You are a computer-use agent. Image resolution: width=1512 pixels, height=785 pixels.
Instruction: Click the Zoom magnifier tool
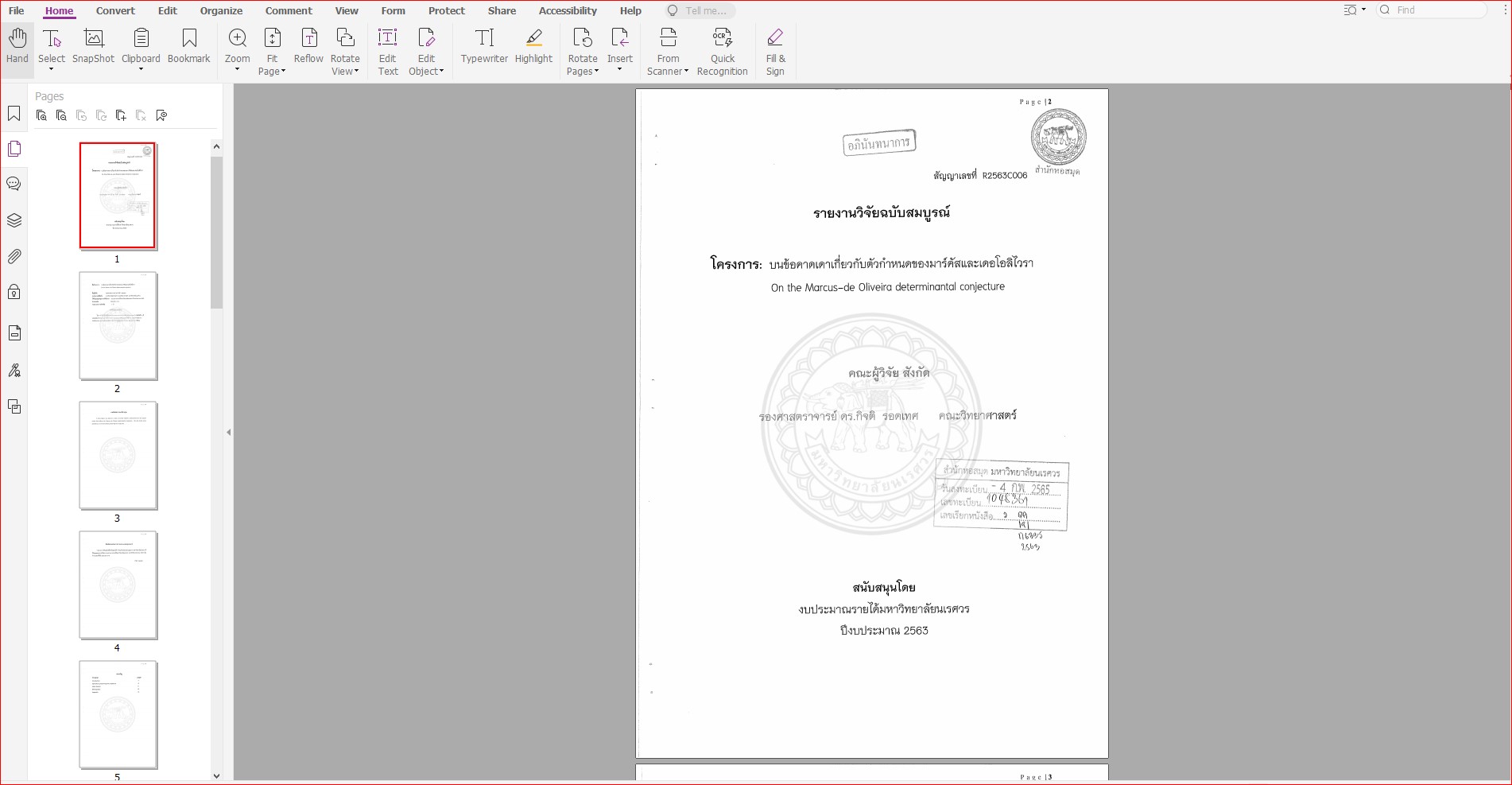pos(237,46)
